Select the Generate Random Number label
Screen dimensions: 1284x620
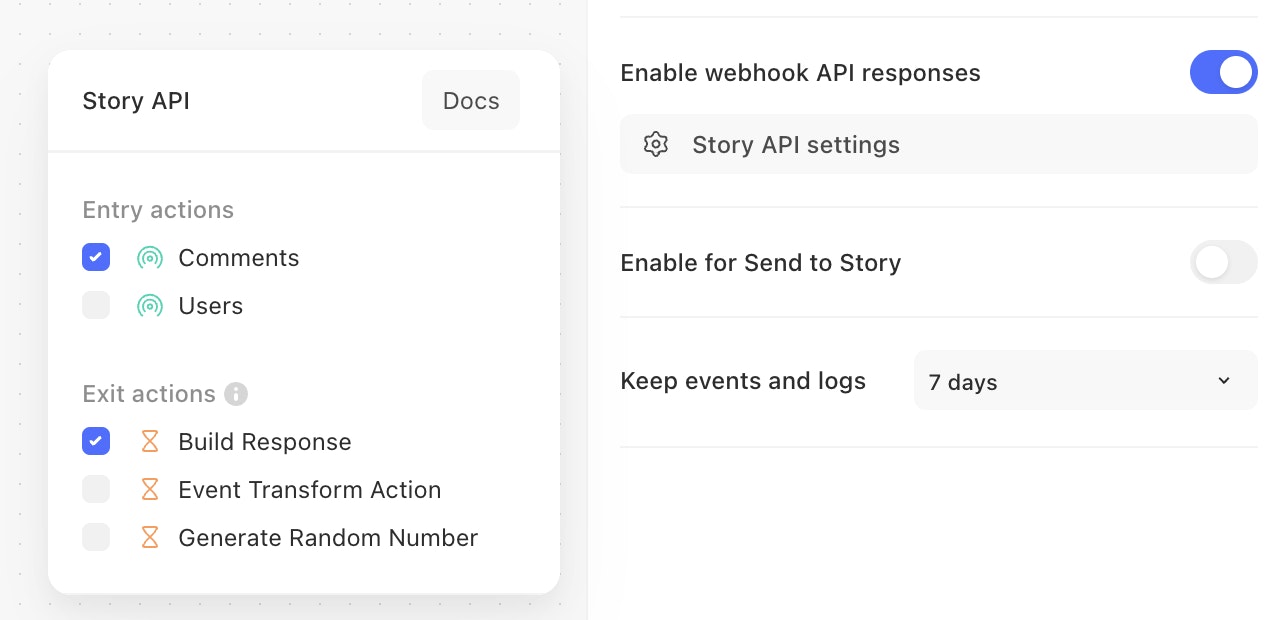(x=328, y=538)
